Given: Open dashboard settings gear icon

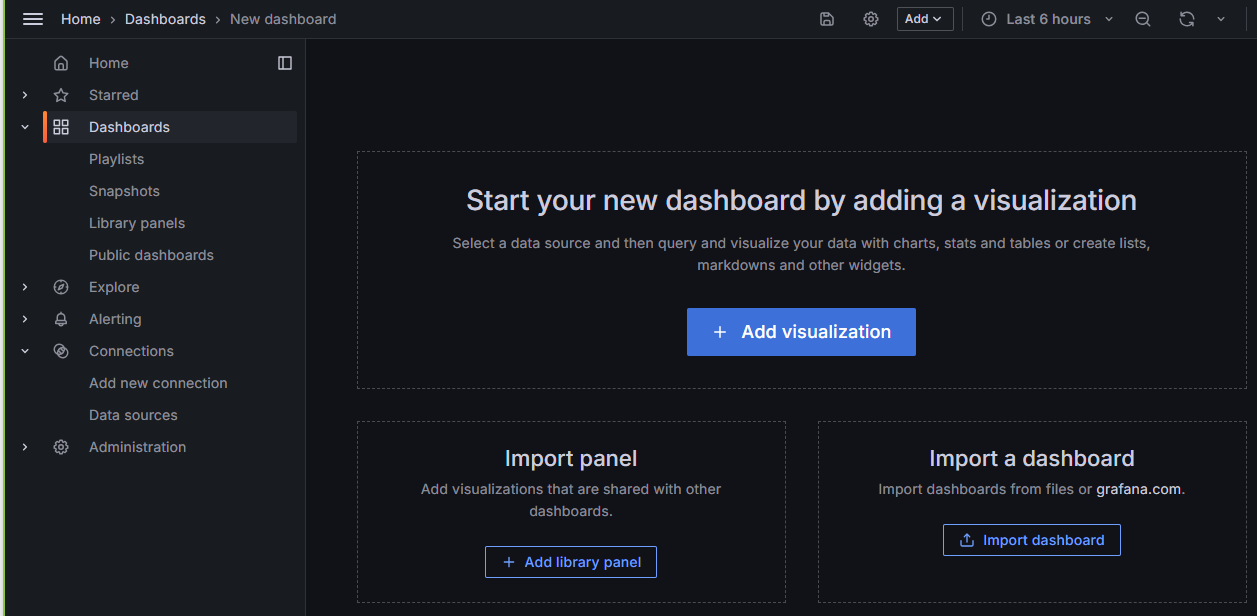Looking at the screenshot, I should (x=871, y=19).
